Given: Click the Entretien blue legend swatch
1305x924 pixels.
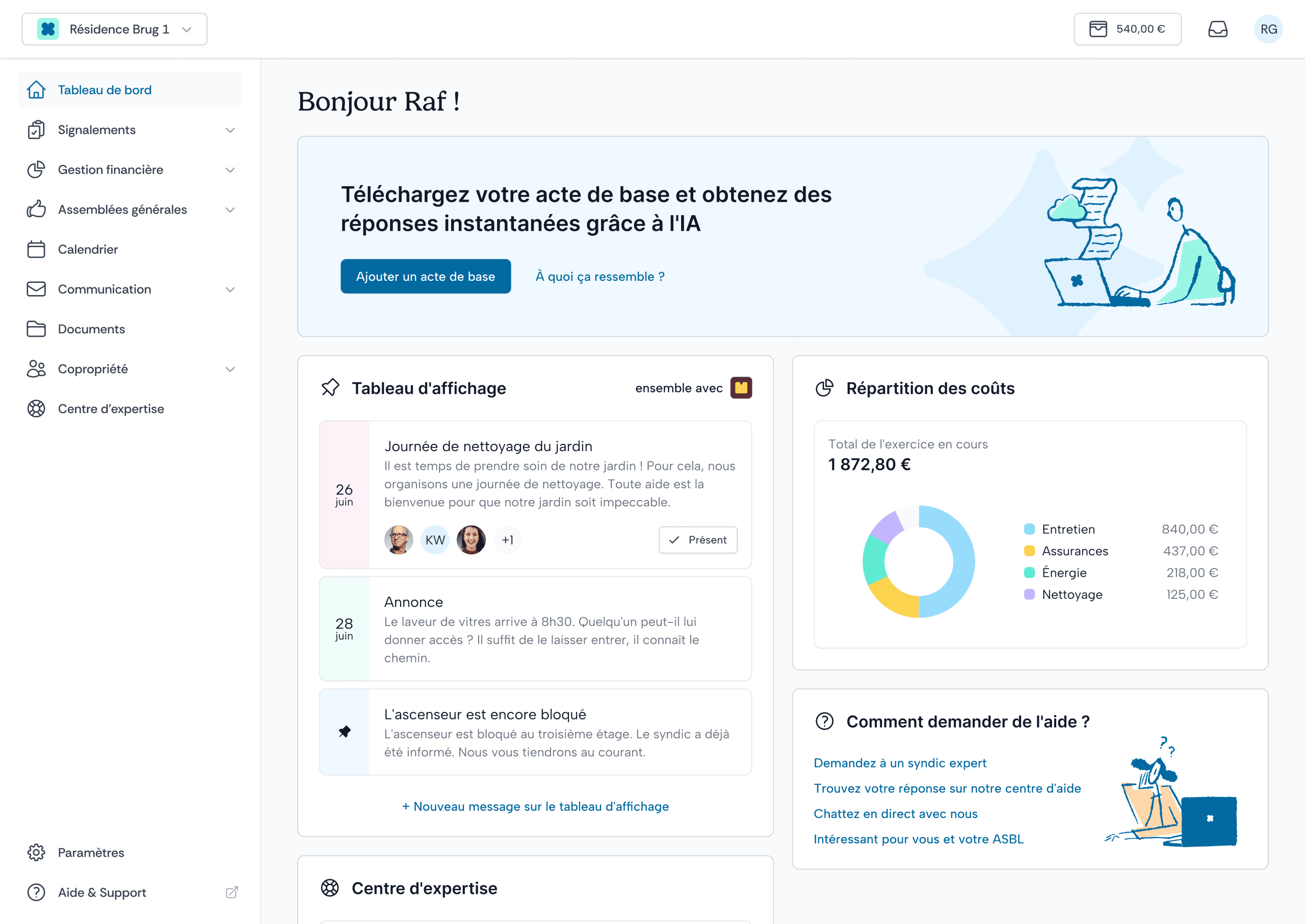Looking at the screenshot, I should pyautogui.click(x=1029, y=529).
